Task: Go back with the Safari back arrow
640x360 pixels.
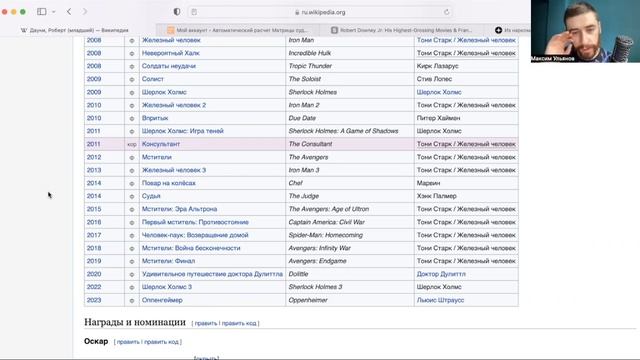Action: (69, 12)
